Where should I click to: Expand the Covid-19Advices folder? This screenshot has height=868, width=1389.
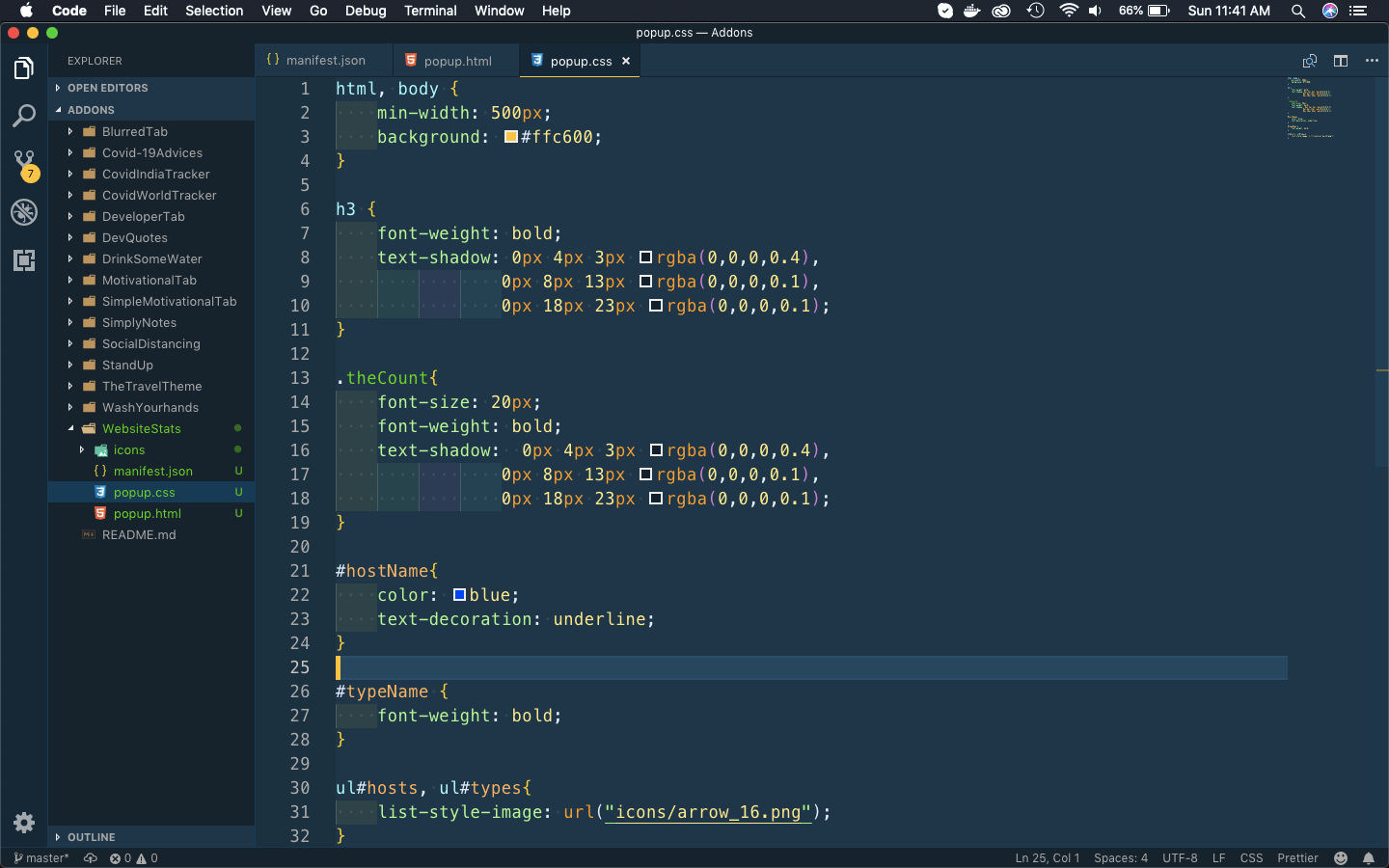coord(151,152)
